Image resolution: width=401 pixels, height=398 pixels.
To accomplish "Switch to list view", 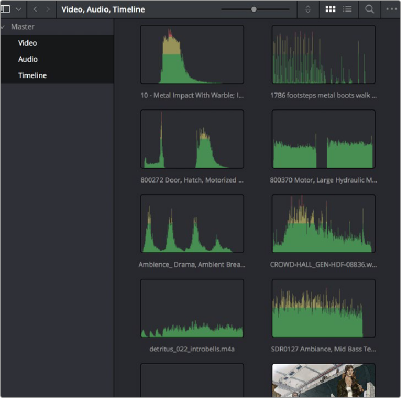I will click(347, 9).
